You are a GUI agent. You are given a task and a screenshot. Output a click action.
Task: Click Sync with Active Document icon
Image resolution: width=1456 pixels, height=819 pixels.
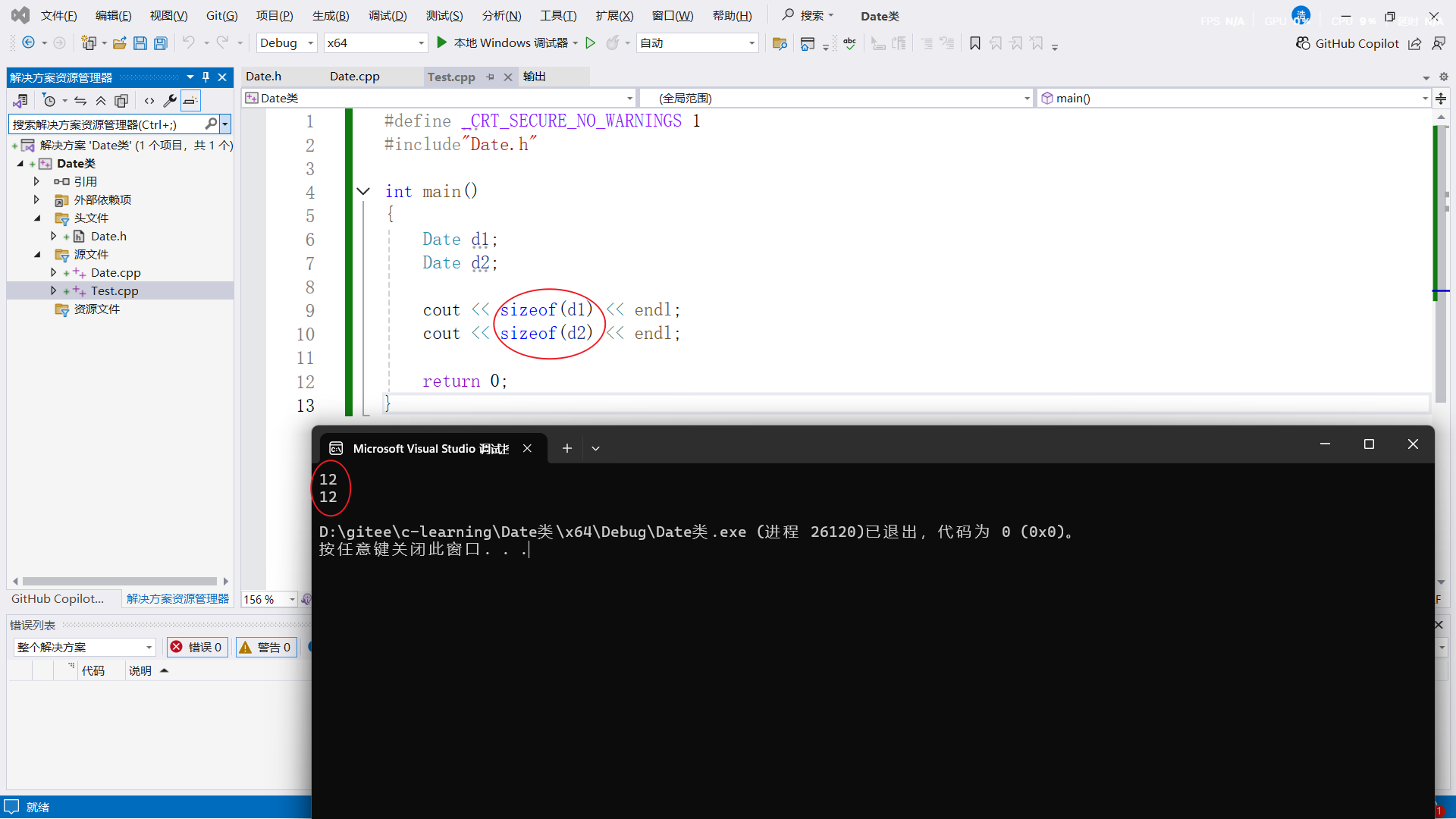pyautogui.click(x=80, y=101)
